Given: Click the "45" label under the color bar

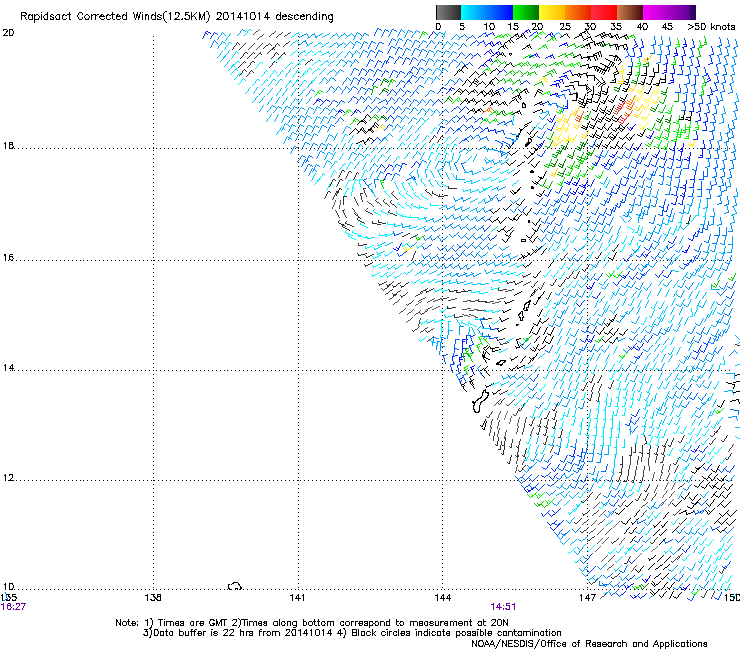Looking at the screenshot, I should tap(667, 26).
